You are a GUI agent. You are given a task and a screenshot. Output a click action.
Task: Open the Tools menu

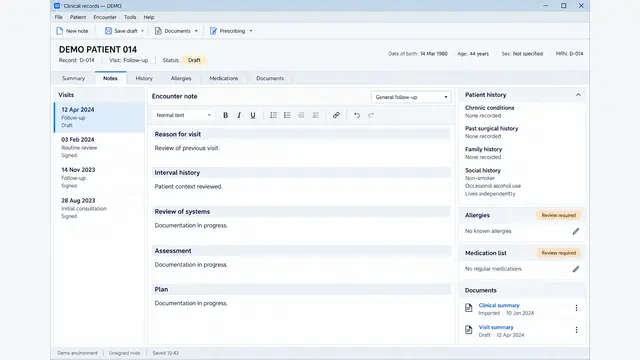coord(130,17)
